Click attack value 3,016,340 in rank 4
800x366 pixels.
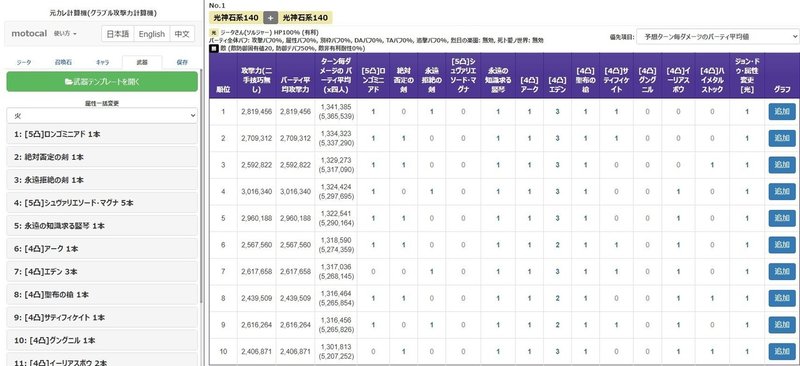point(257,191)
